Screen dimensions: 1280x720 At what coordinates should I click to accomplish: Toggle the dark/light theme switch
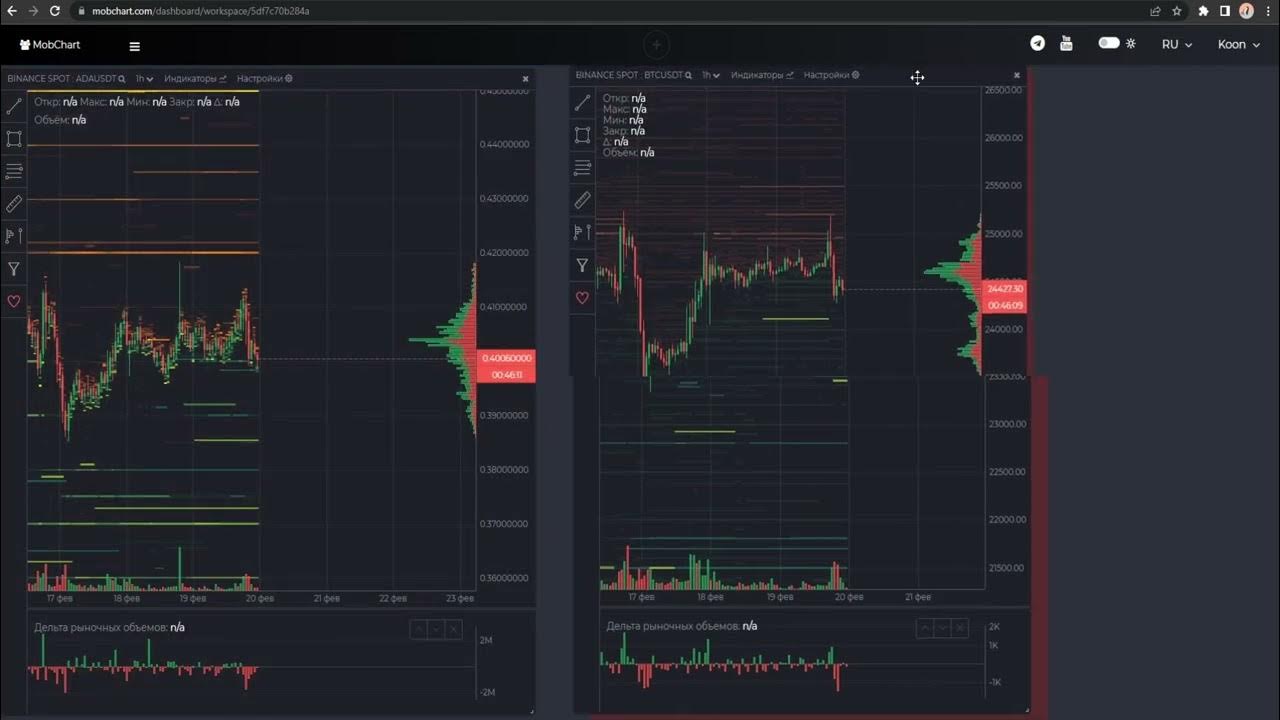(x=1109, y=43)
